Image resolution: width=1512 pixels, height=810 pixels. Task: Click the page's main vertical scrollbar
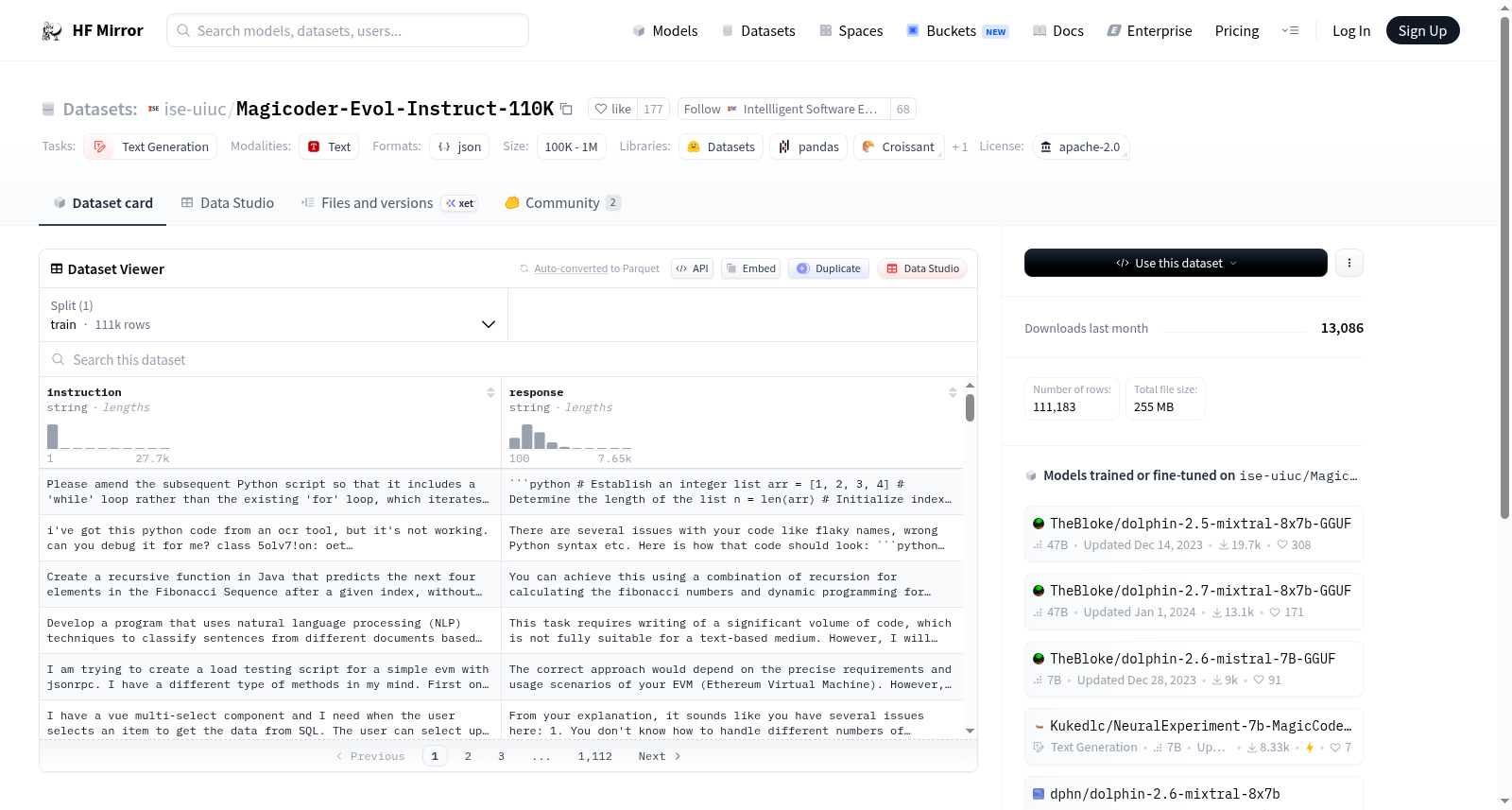coord(1504,267)
